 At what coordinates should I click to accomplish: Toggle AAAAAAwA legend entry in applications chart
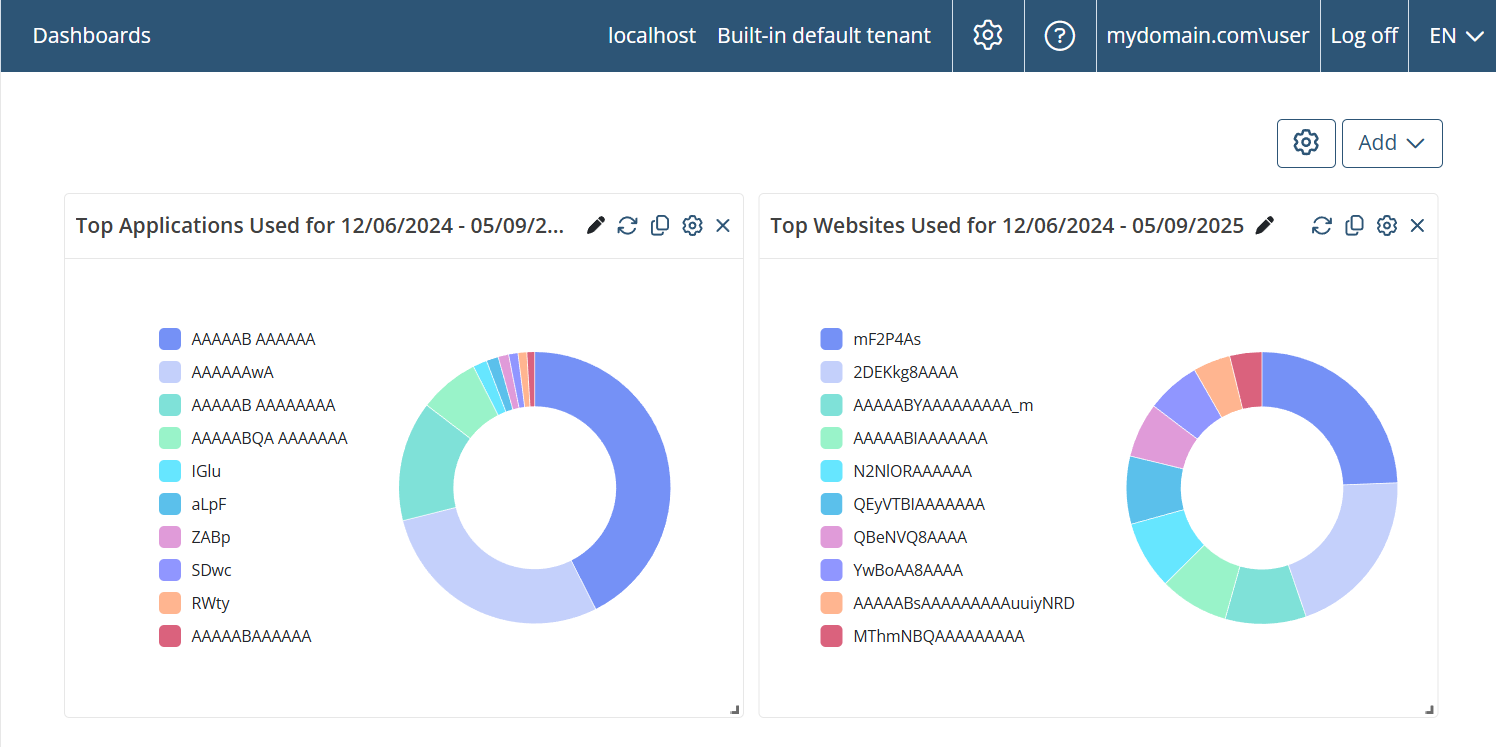(232, 372)
